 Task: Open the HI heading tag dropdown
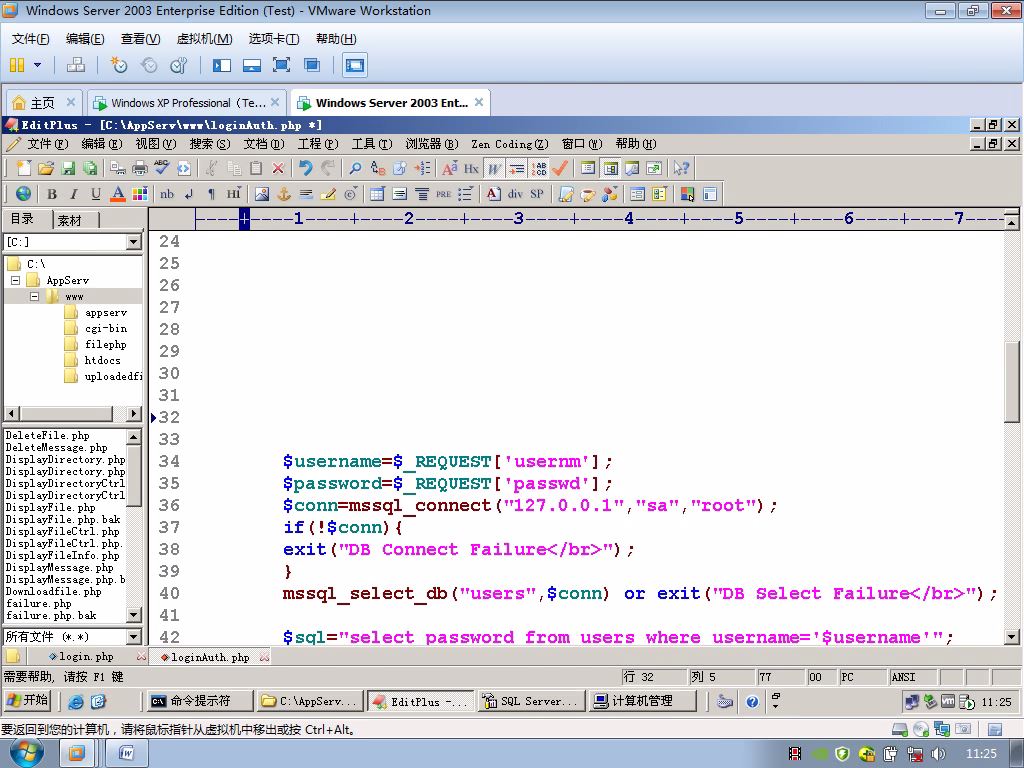[x=233, y=194]
